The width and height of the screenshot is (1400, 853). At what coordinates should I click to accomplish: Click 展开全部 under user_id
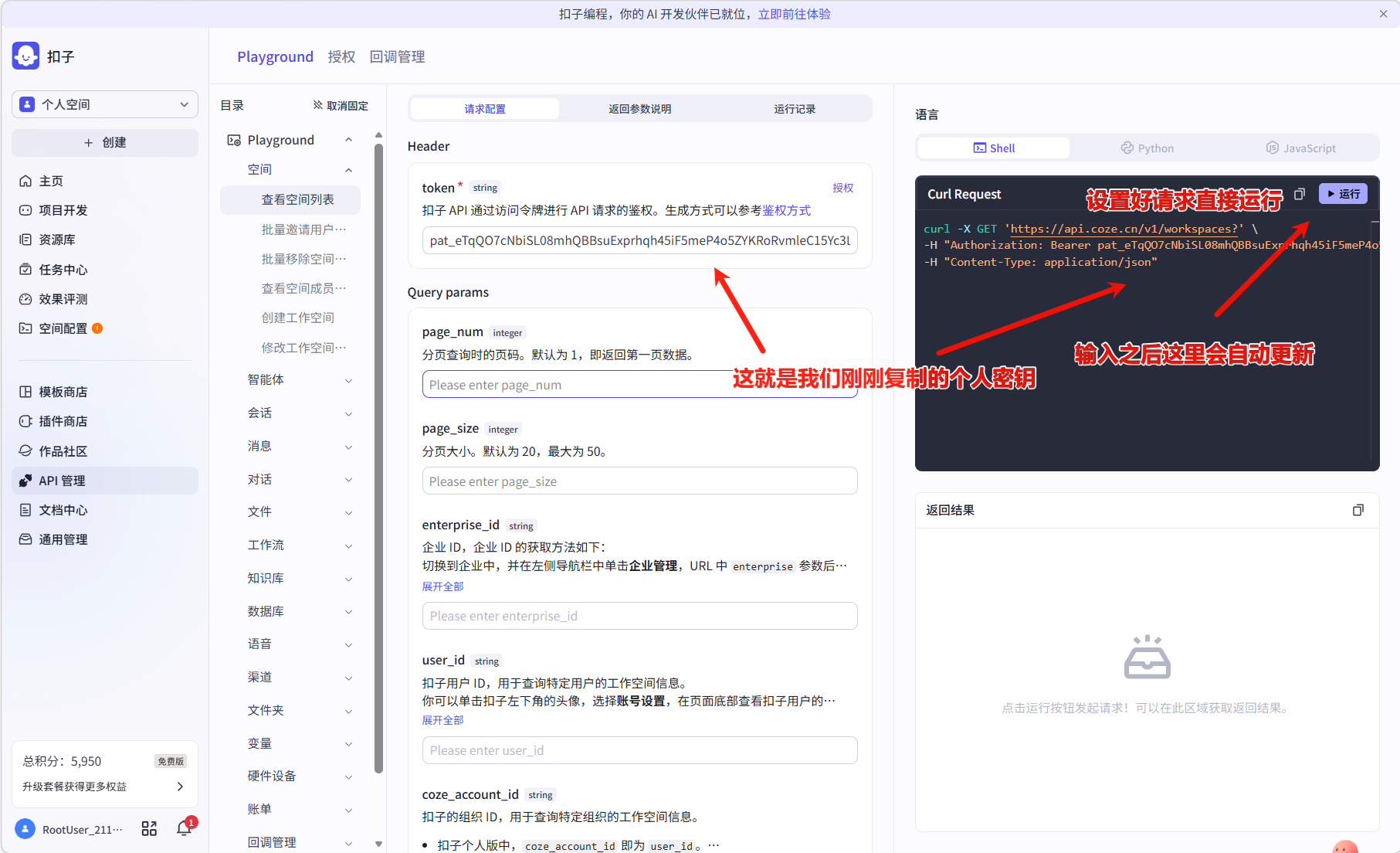[442, 720]
